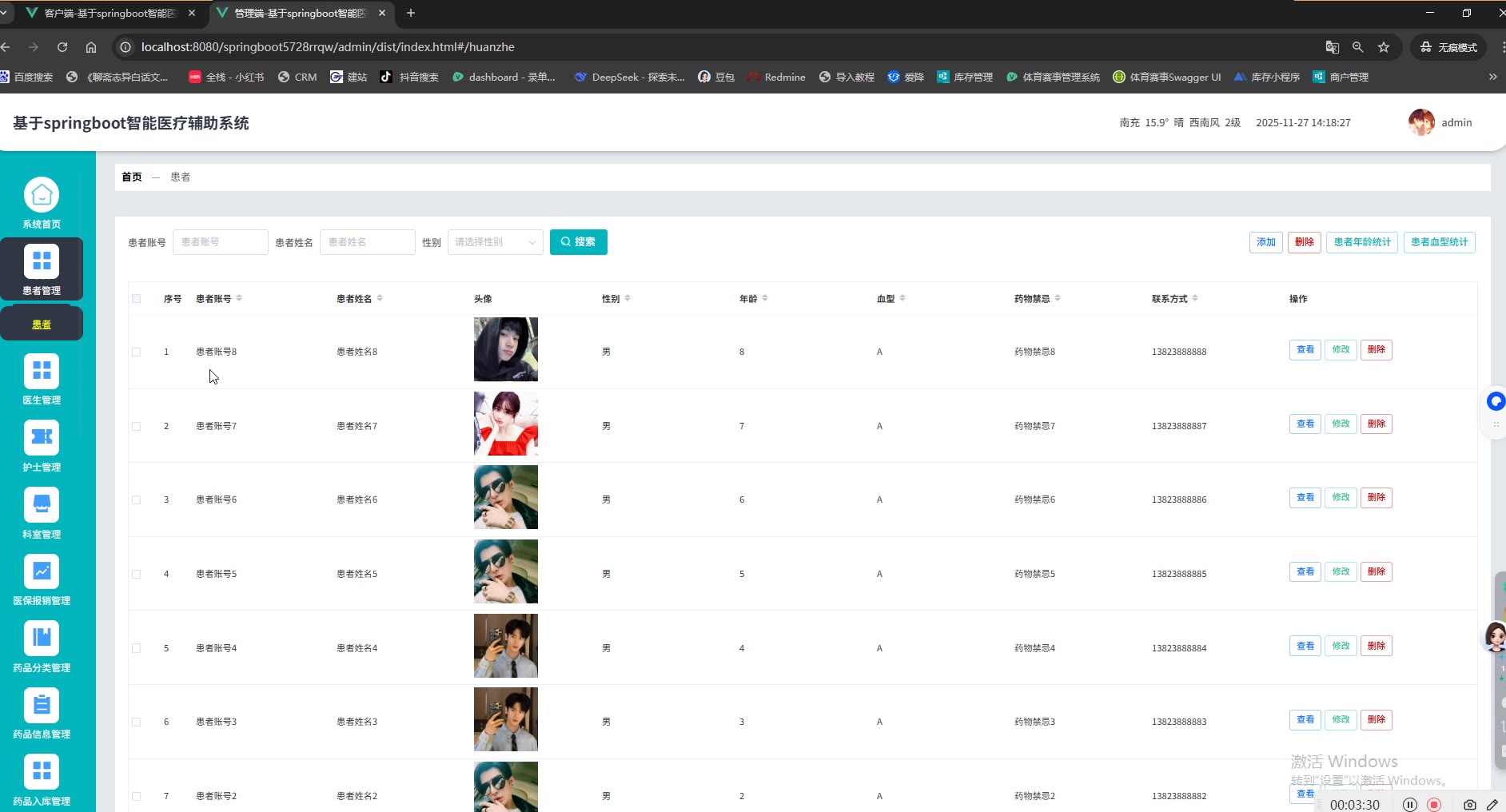Check the row checkbox for 患者账号2
The width and height of the screenshot is (1506, 812).
137,796
